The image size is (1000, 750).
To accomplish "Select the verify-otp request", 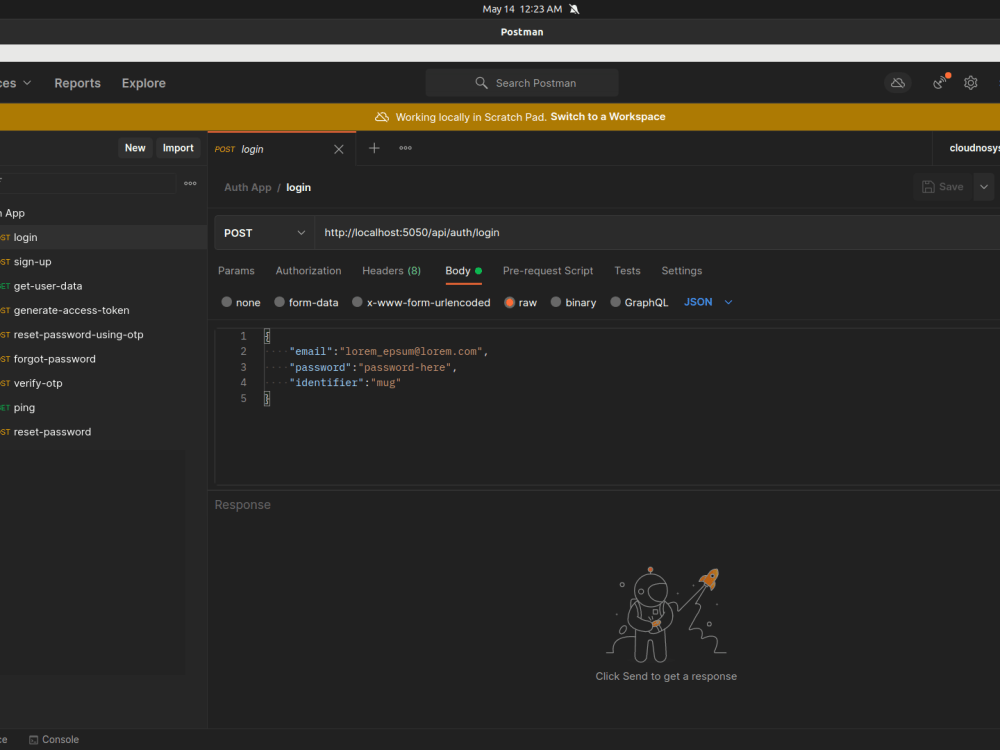I will (103, 383).
